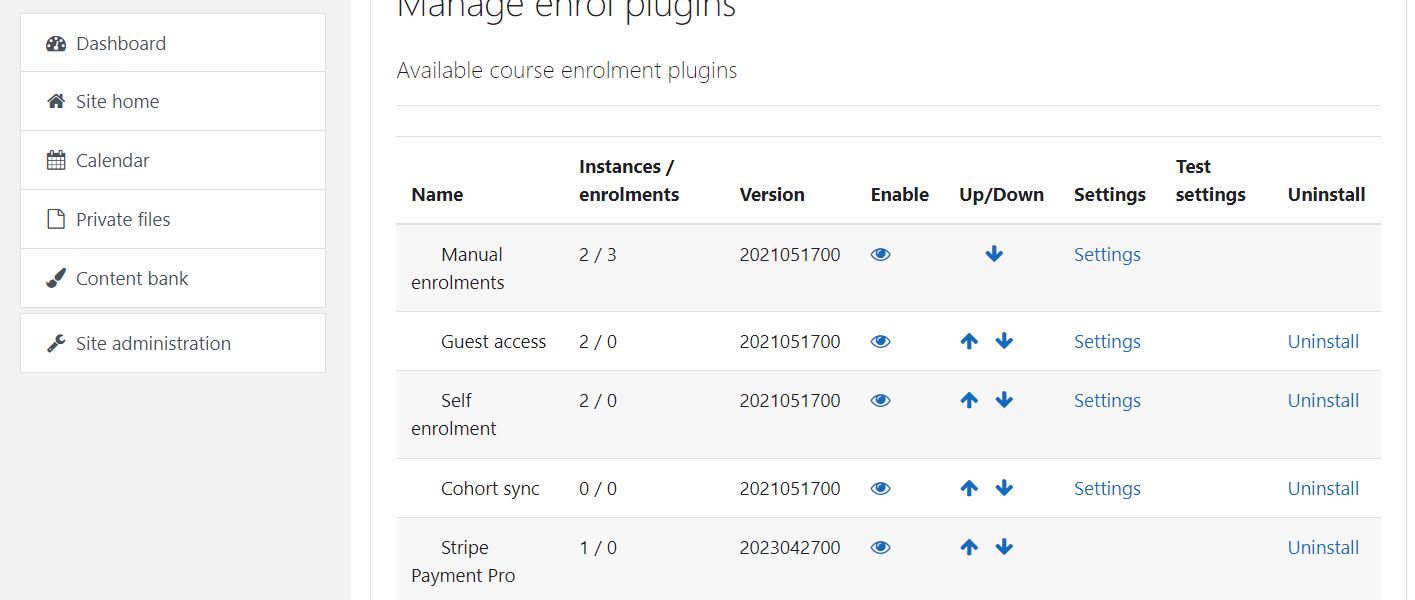Toggle Guest access eye icon
The image size is (1415, 600).
(x=880, y=342)
